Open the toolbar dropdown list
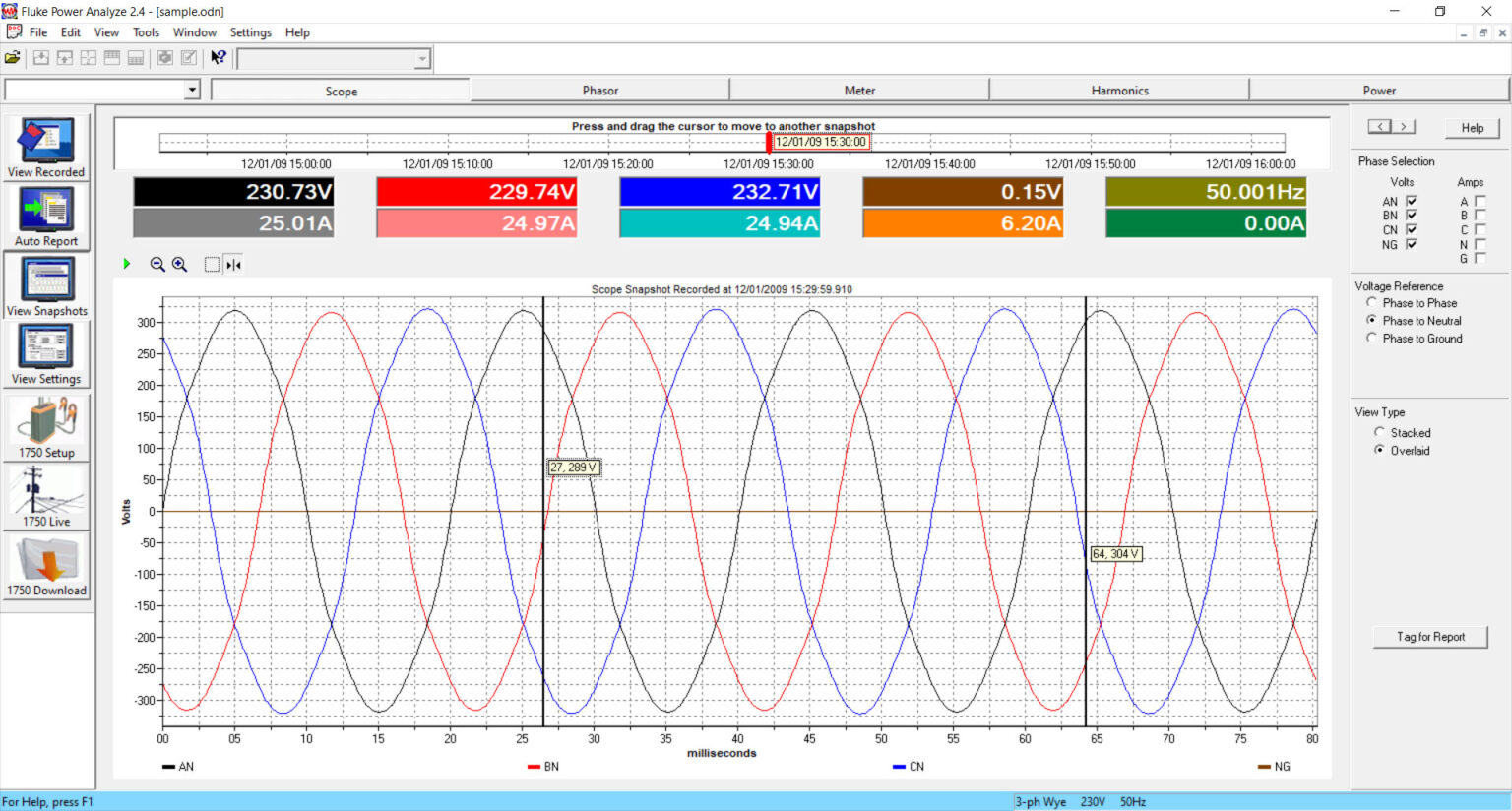 [x=422, y=57]
